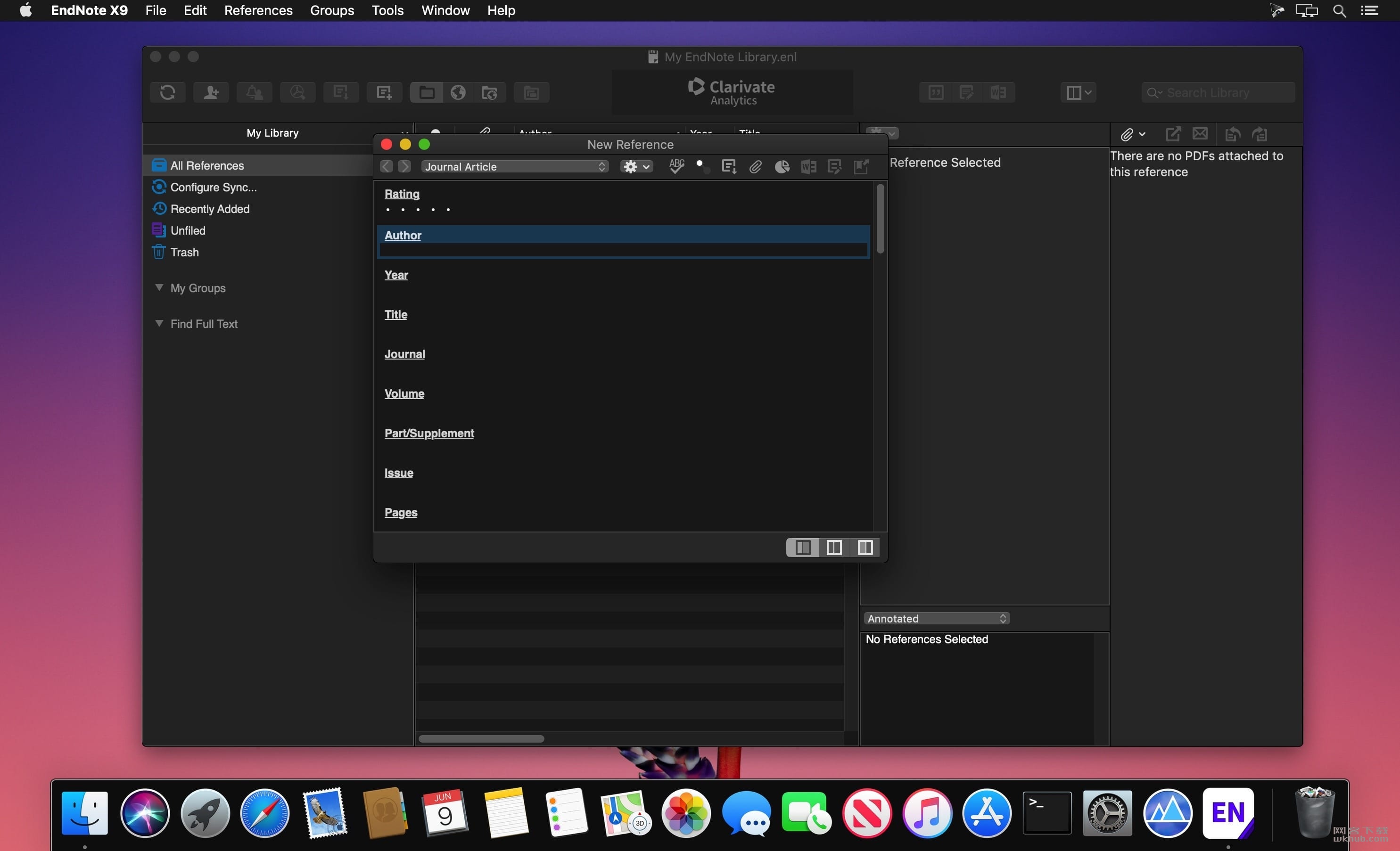
Task: Click the Attach File paperclip in New Reference
Action: [x=755, y=166]
